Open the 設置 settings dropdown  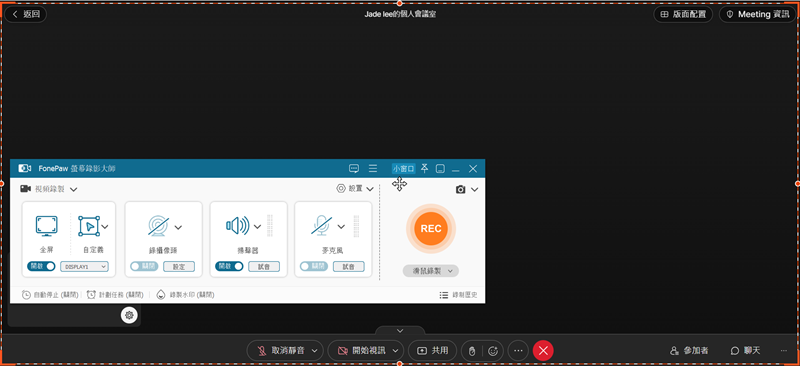click(355, 188)
